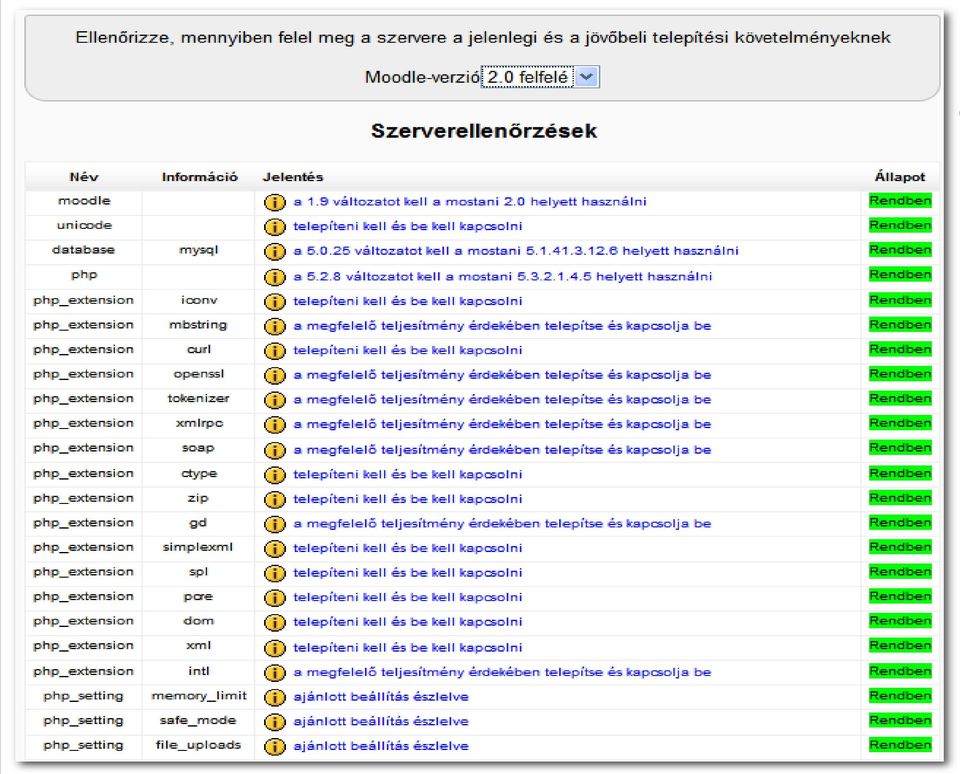Click the info icon in the openssl row
The width and height of the screenshot is (960, 774).
(274, 375)
